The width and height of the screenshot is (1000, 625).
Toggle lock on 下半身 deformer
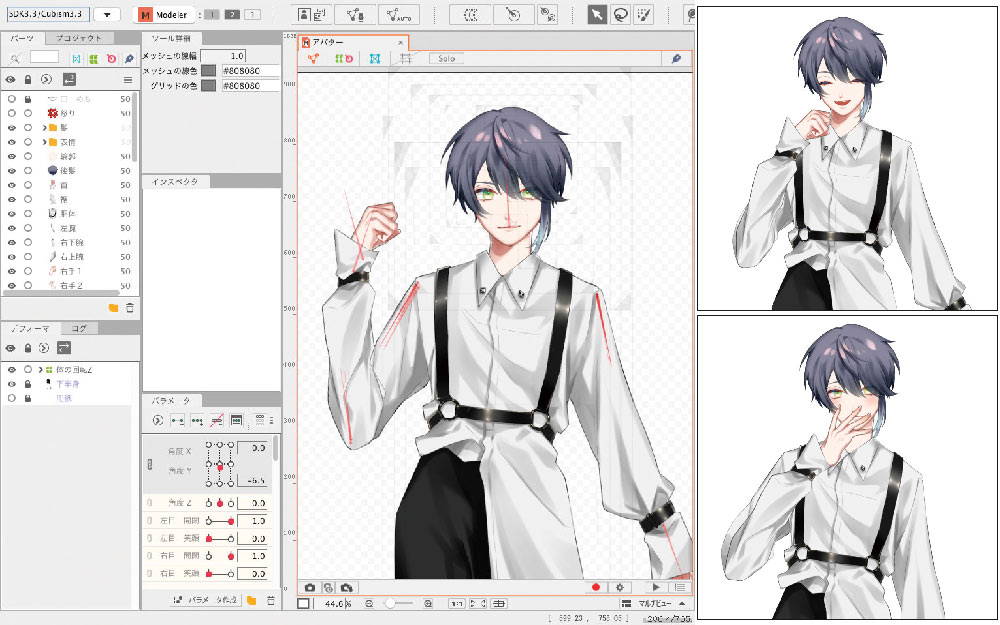click(x=27, y=384)
